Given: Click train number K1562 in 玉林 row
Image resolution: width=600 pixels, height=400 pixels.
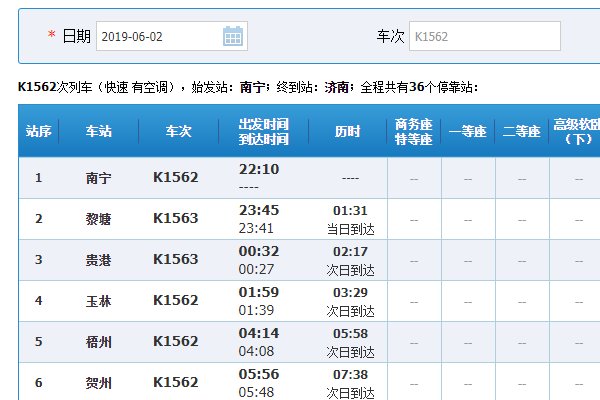Looking at the screenshot, I should [176, 300].
